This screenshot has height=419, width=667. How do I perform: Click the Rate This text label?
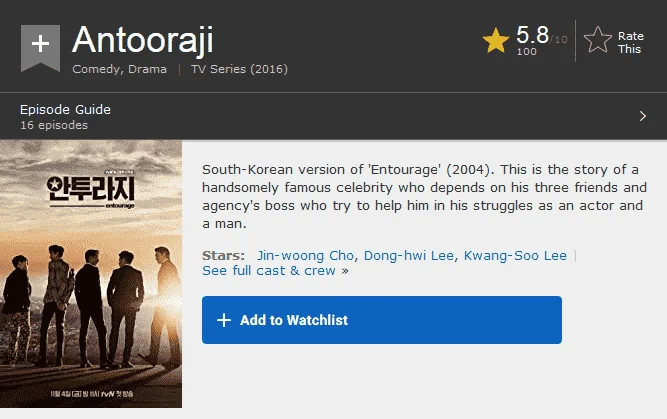[x=630, y=43]
